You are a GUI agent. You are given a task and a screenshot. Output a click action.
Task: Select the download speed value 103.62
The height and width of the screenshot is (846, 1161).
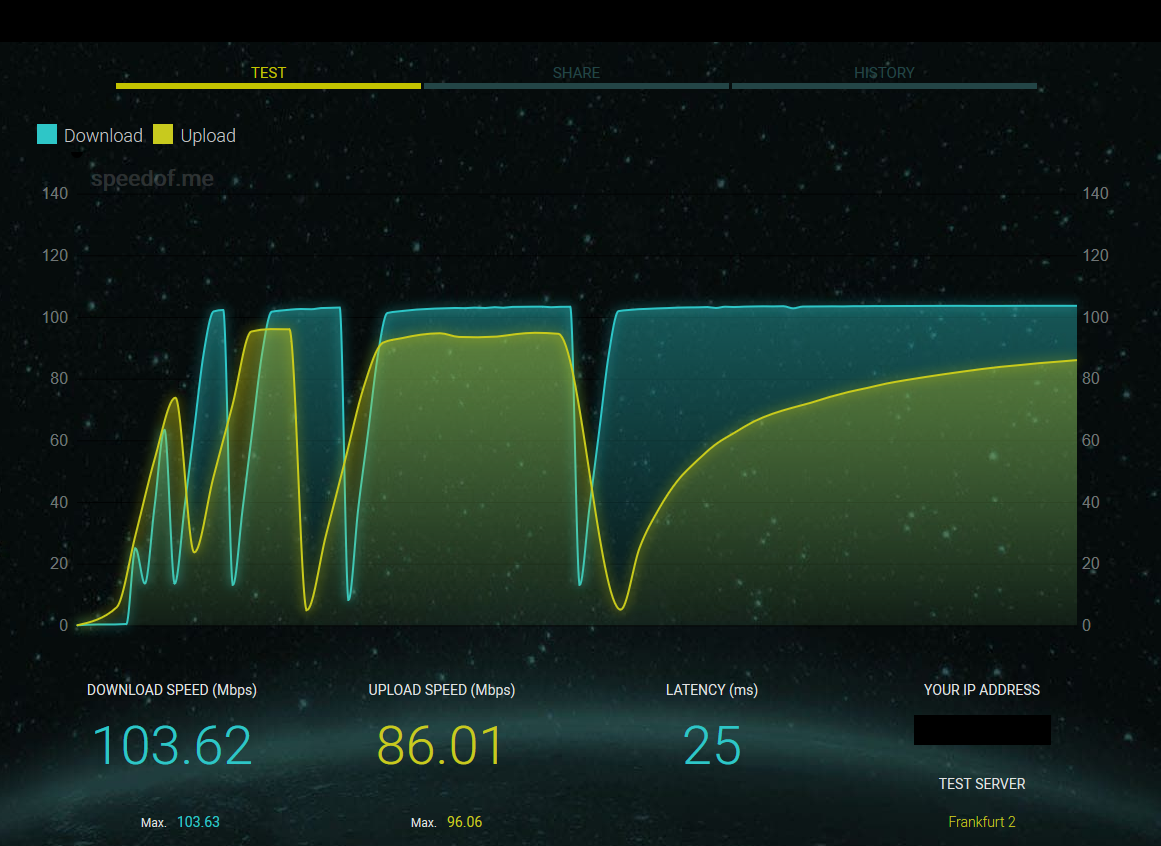173,745
